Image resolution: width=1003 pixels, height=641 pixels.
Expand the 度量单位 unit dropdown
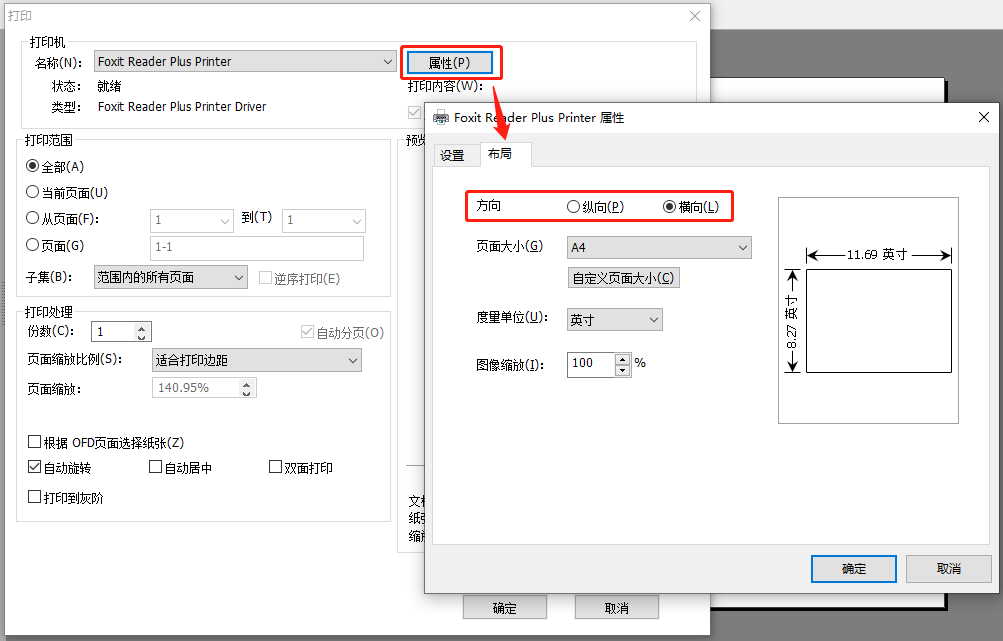click(x=614, y=319)
